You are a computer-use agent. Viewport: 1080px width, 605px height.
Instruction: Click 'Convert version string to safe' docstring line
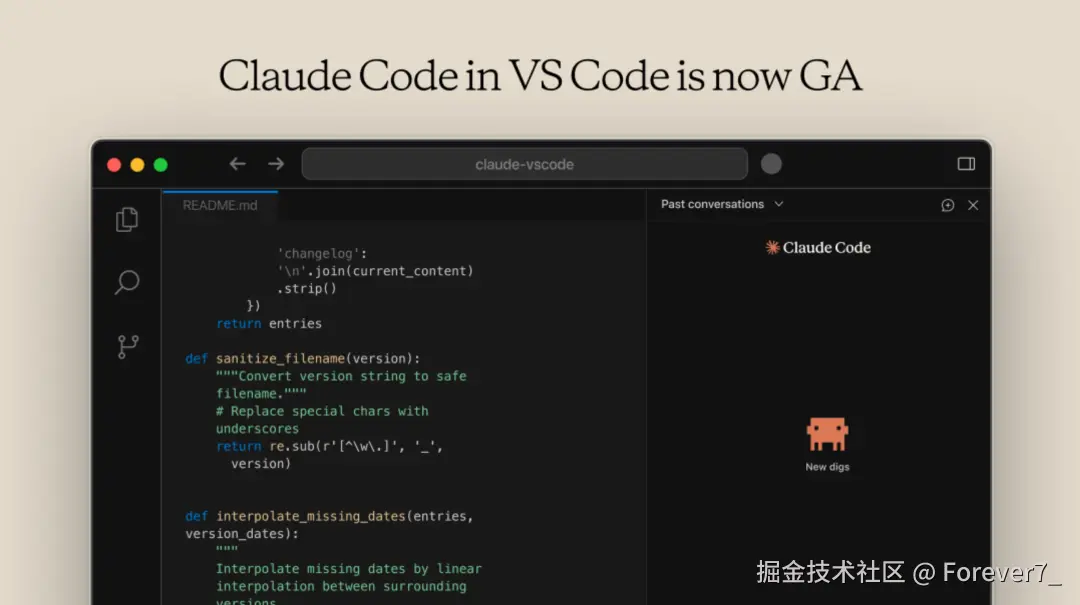coord(341,376)
